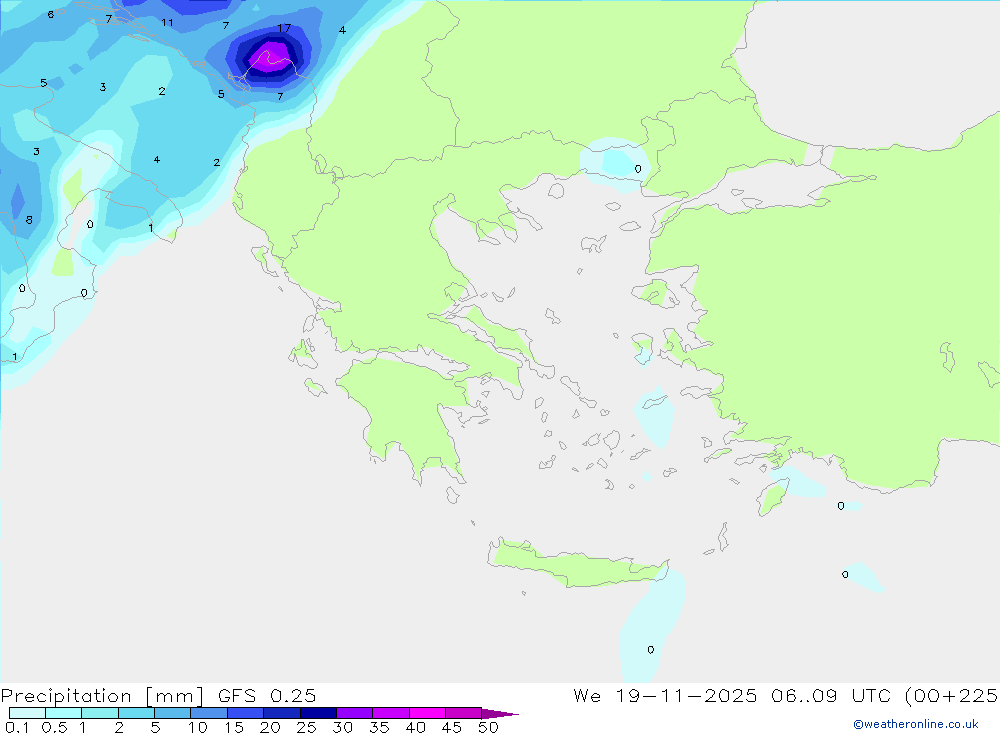Click the legend scale label '20'

[270, 727]
